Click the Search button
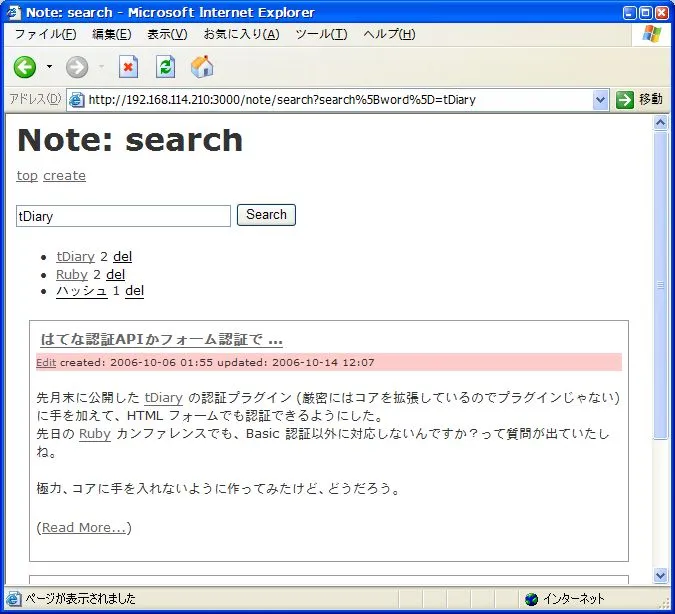The width and height of the screenshot is (675, 614). (x=266, y=215)
